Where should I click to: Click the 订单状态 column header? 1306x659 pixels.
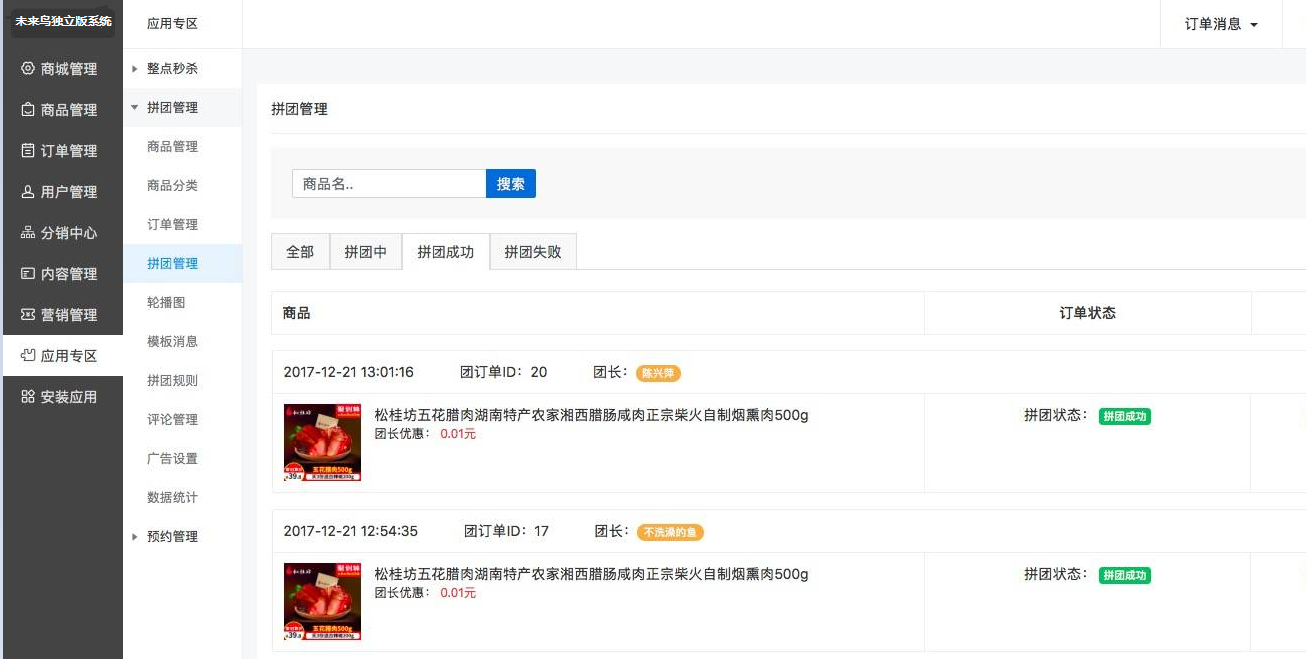click(1088, 313)
